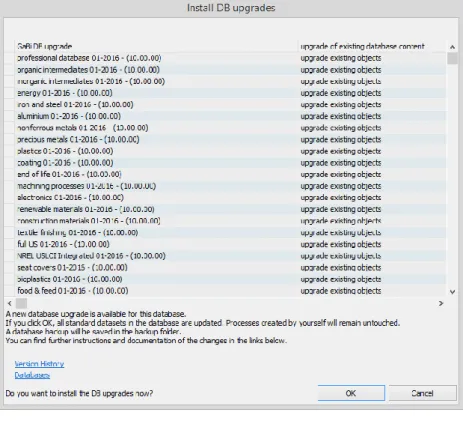Select the 'GaBi DB upgrade' column header
Image resolution: width=463 pixels, height=421 pixels.
[x=156, y=46]
